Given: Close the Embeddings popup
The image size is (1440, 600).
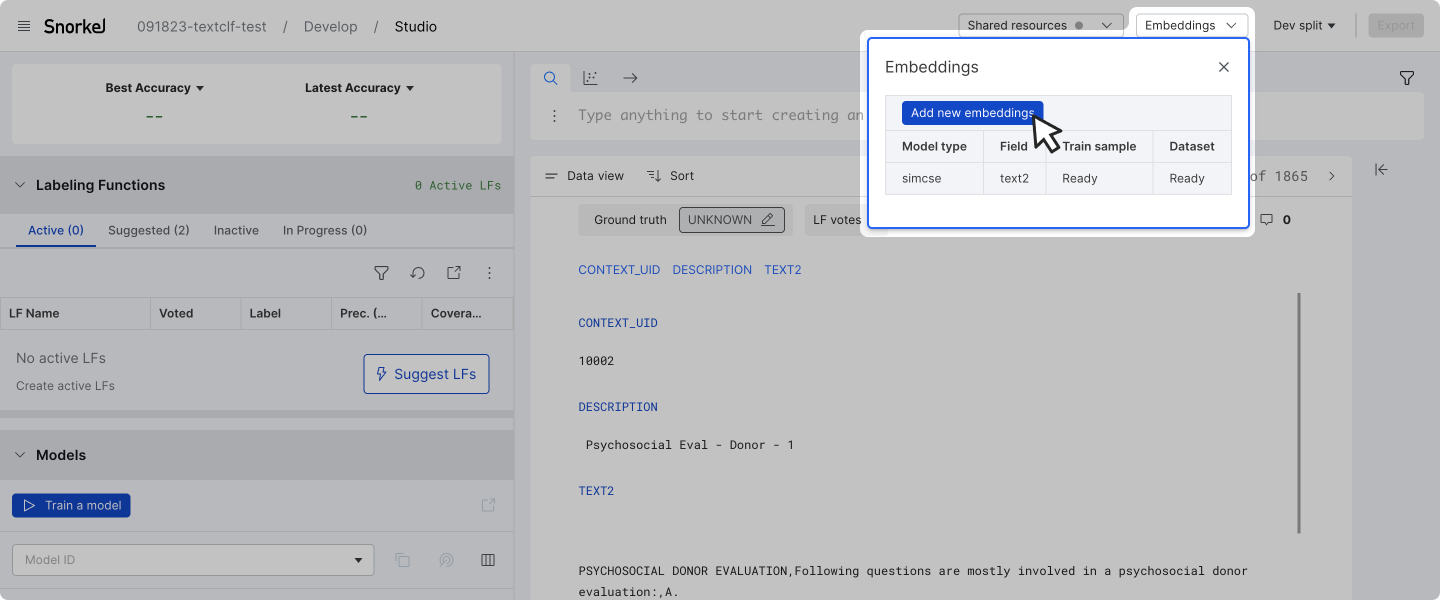Looking at the screenshot, I should tap(1224, 67).
